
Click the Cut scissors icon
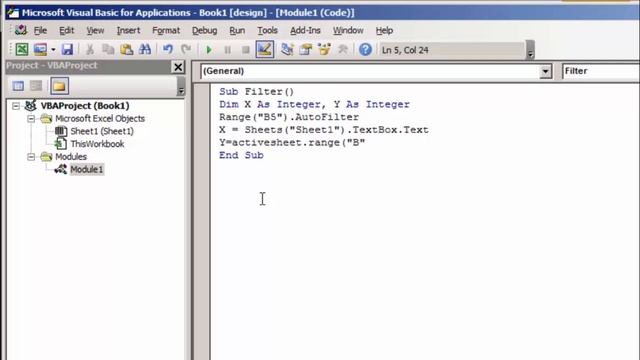[x=90, y=50]
